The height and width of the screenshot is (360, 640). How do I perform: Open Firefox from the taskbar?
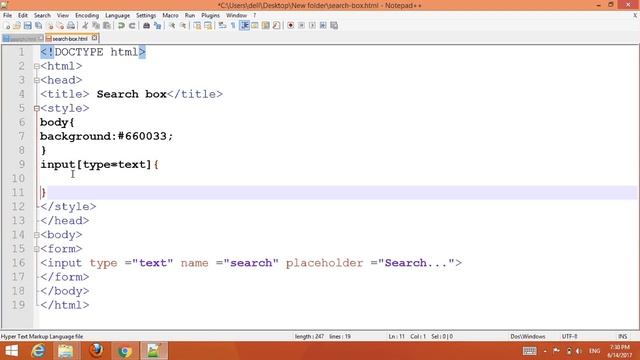pos(96,351)
